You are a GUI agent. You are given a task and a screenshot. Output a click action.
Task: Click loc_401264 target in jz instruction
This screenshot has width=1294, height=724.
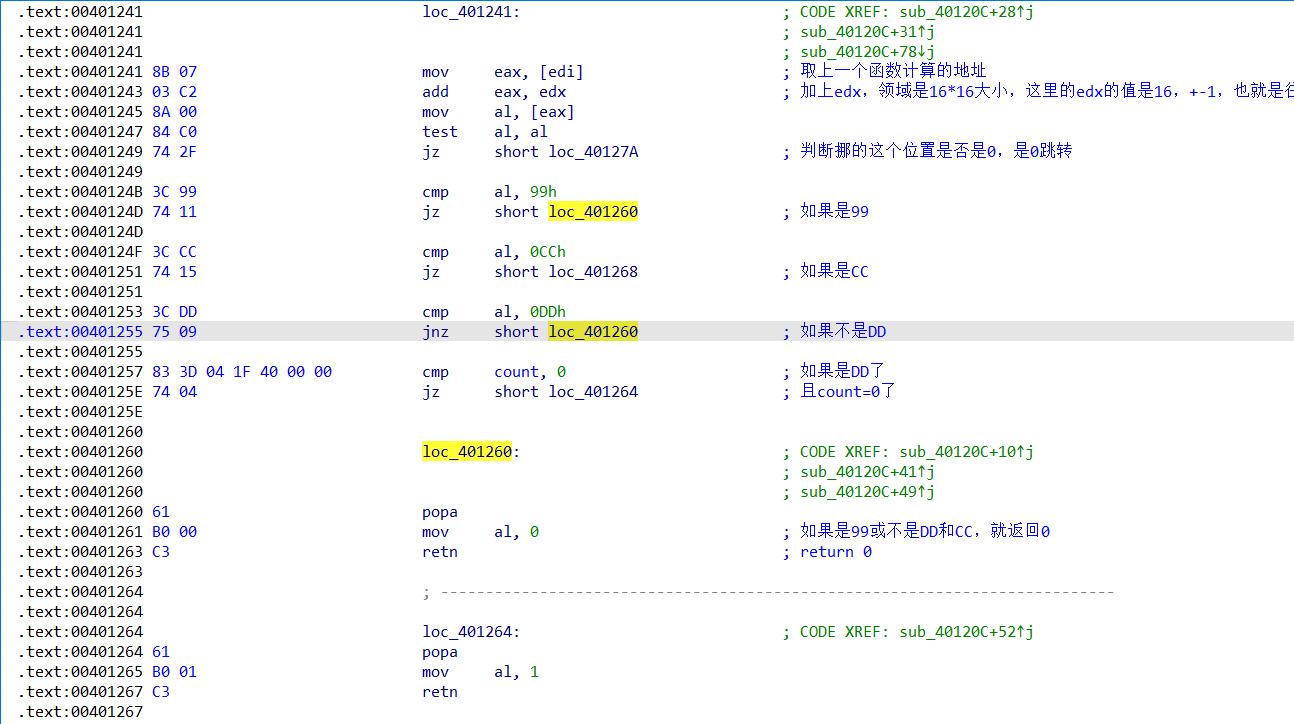(593, 392)
